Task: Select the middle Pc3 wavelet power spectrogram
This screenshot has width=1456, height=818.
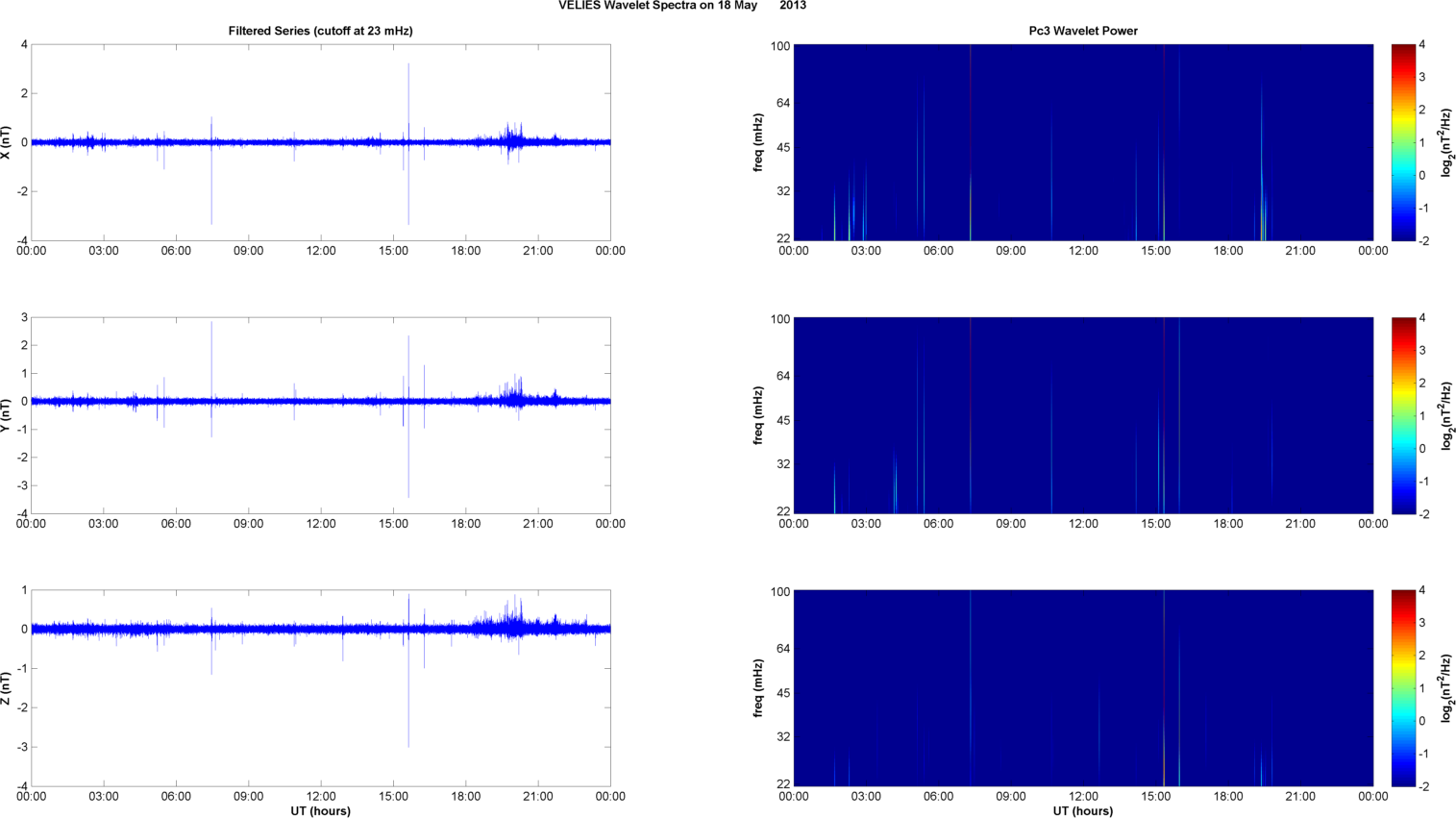Action: coord(1083,415)
